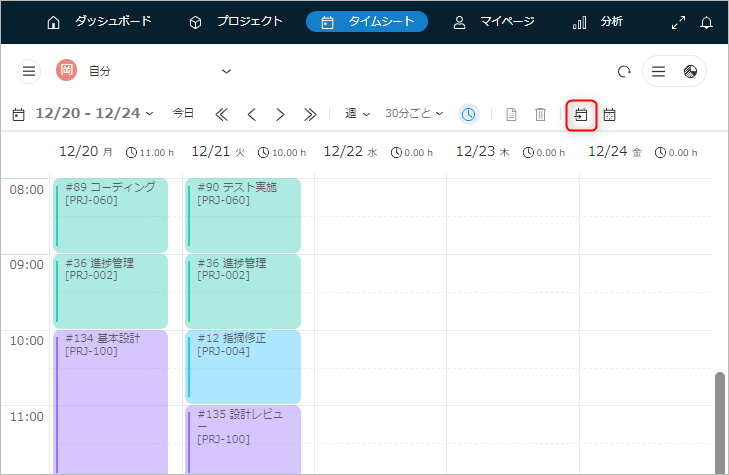Screen dimensions: 729x475
Task: Click the document copy icon in toolbar
Action: pos(511,115)
